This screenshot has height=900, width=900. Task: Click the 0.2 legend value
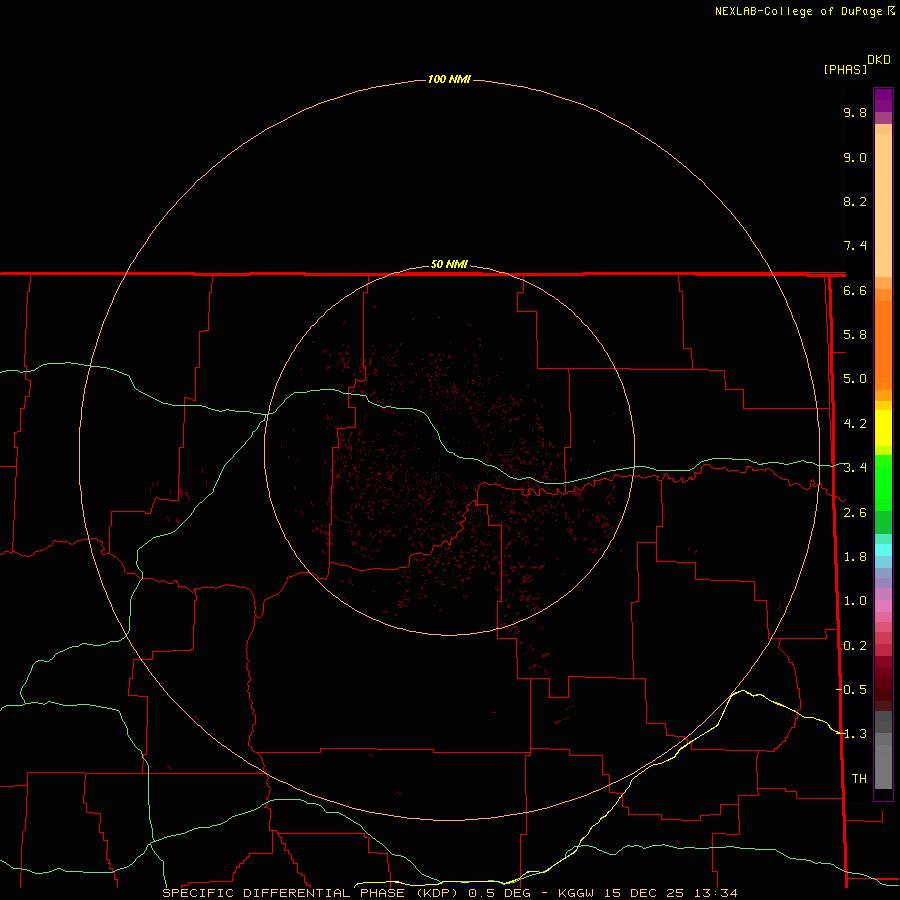pyautogui.click(x=855, y=646)
